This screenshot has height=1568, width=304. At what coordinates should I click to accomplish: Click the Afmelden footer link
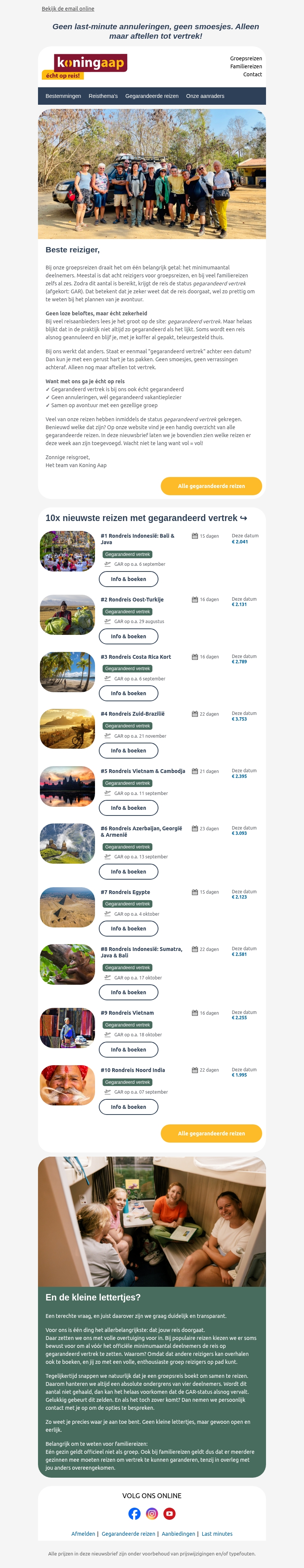pyautogui.click(x=84, y=1534)
